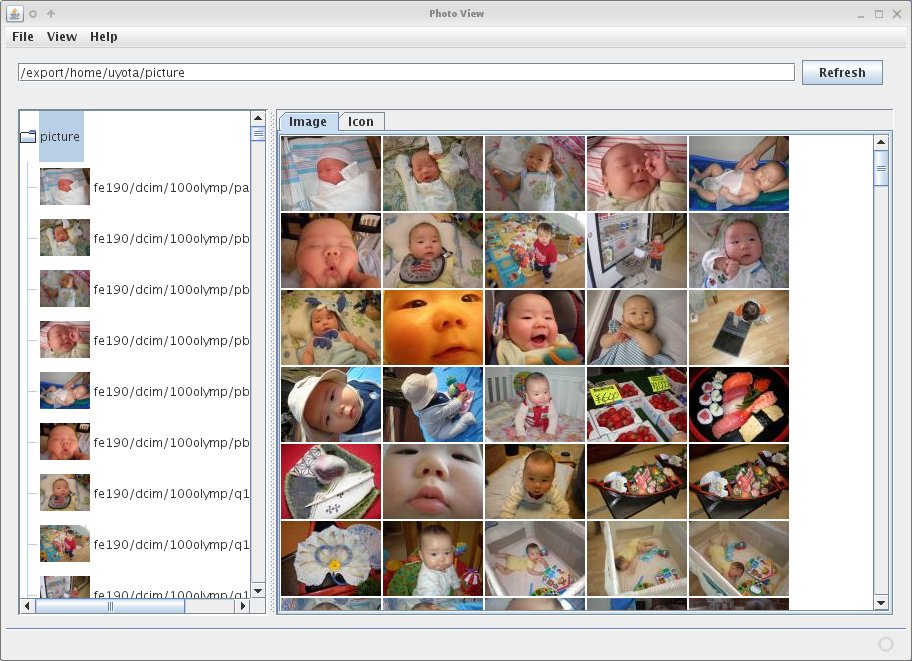
Task: Click tree horizontal scrollbar left arrow
Action: coord(27,606)
